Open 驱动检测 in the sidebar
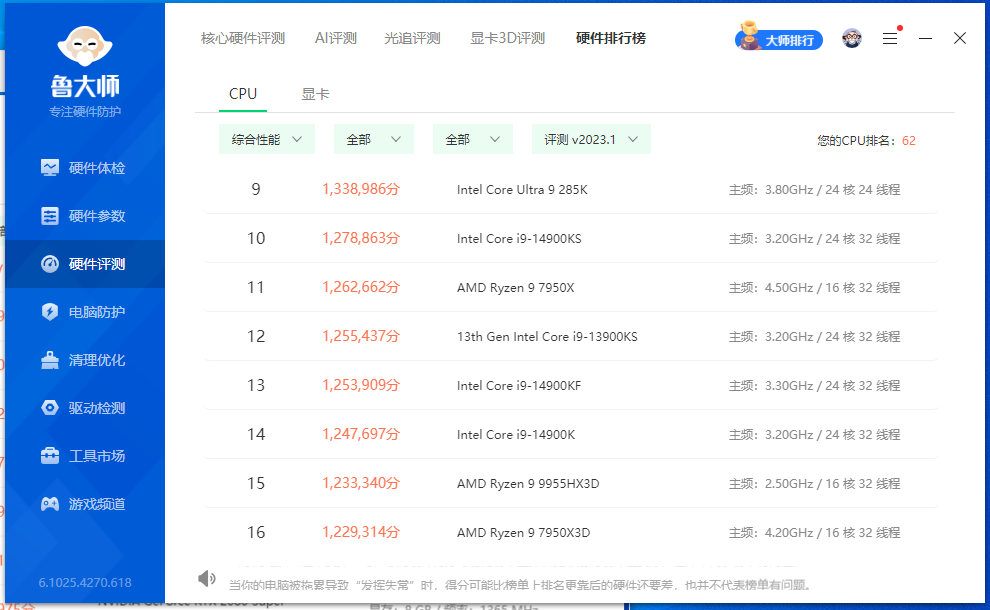 tap(85, 408)
